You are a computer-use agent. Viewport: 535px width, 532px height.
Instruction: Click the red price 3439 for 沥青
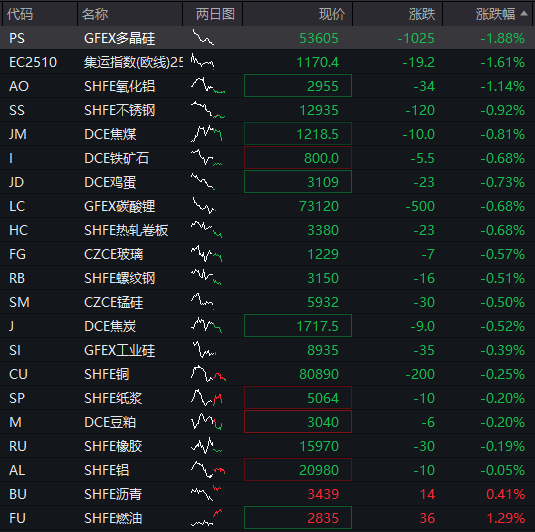[x=323, y=494]
